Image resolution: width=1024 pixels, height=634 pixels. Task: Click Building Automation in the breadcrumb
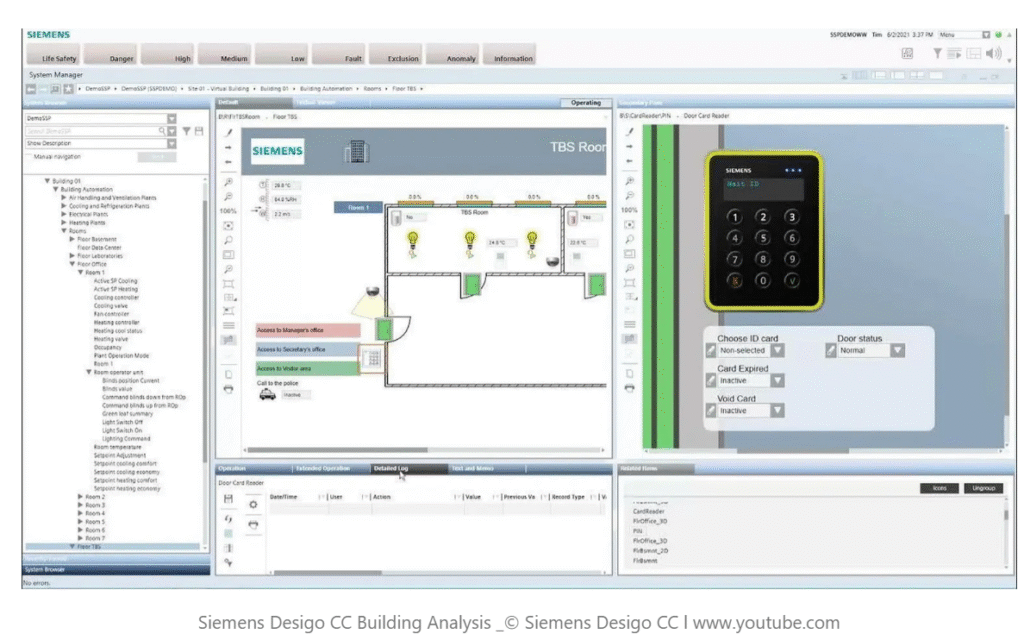(x=326, y=89)
